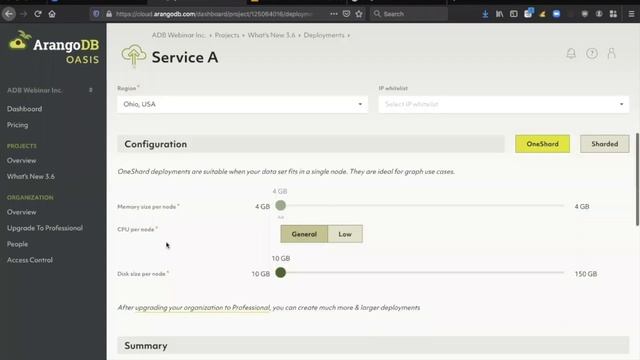Image resolution: width=640 pixels, height=360 pixels.
Task: Click ADB Webinar Inc. breadcrumb
Action: (178, 35)
